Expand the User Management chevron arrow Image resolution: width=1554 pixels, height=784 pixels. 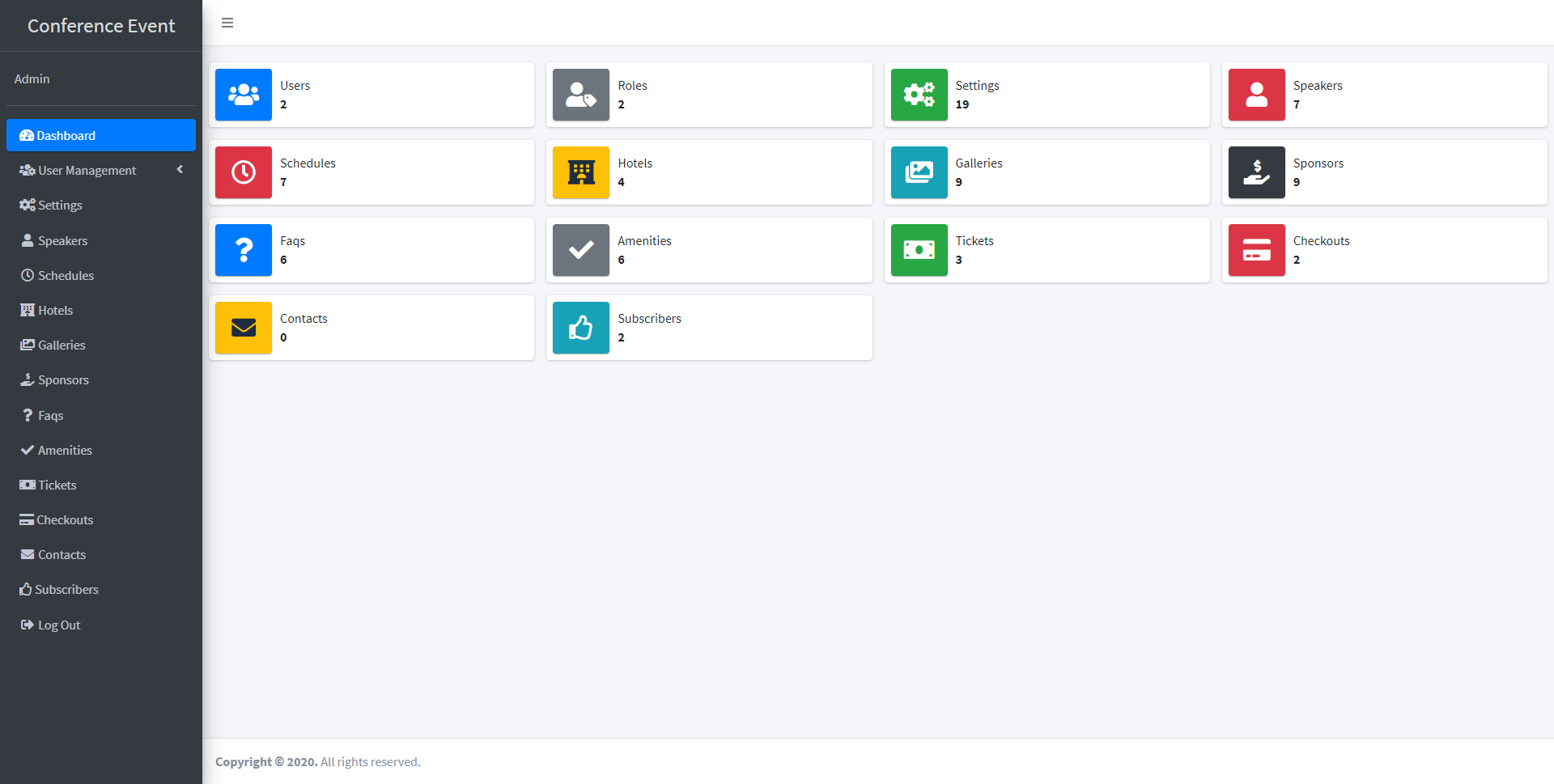click(x=180, y=169)
